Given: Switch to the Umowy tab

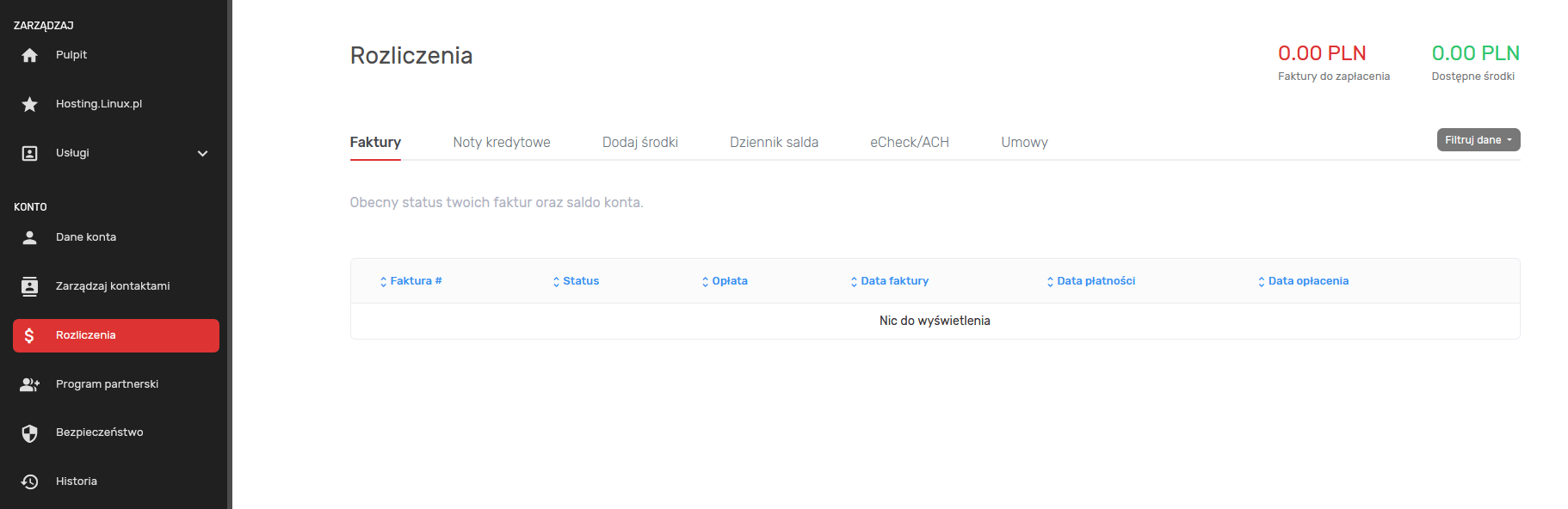Looking at the screenshot, I should (x=1025, y=143).
